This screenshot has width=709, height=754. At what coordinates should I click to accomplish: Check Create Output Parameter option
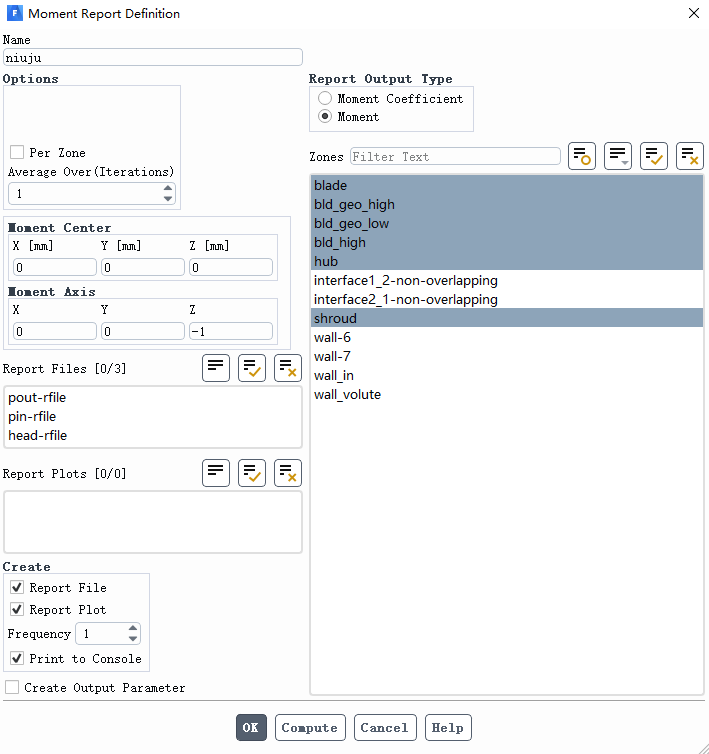12,688
